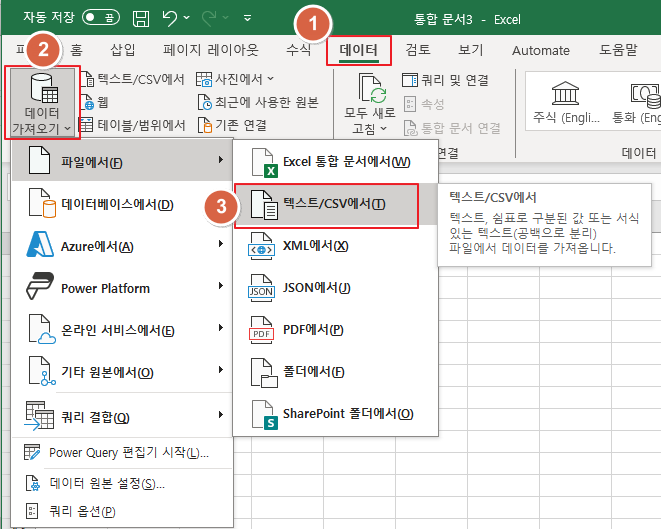This screenshot has height=529, width=661.
Task: Click the Redo arrow icon
Action: [x=209, y=18]
